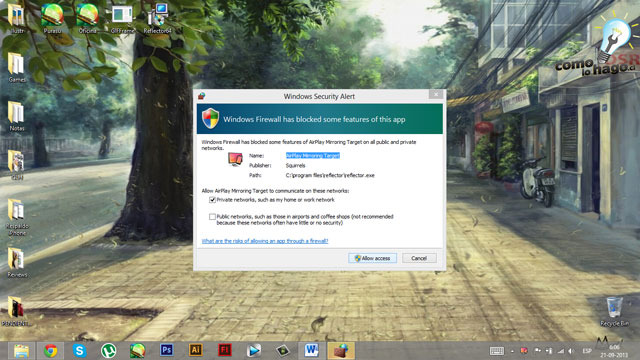Open the Recycle Bin
Image resolution: width=640 pixels, height=360 pixels.
[x=614, y=311]
